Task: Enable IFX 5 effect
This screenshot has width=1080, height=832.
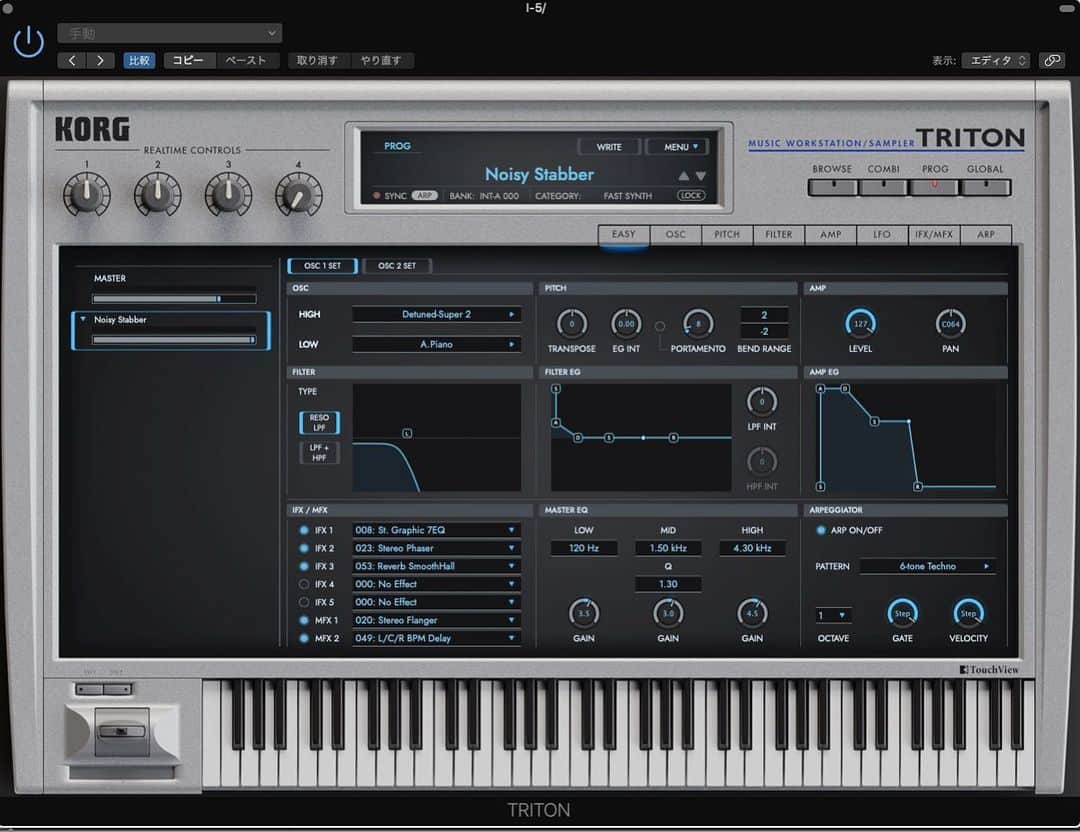Action: (304, 602)
